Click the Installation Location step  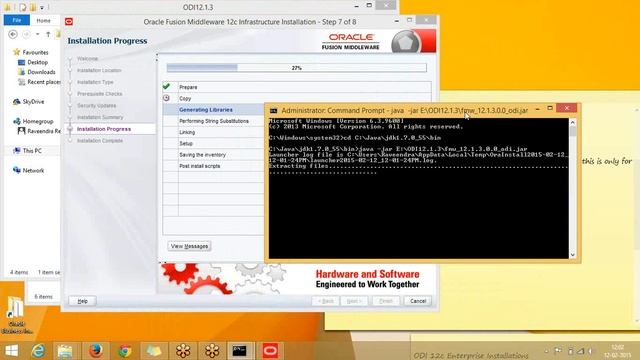tap(99, 70)
